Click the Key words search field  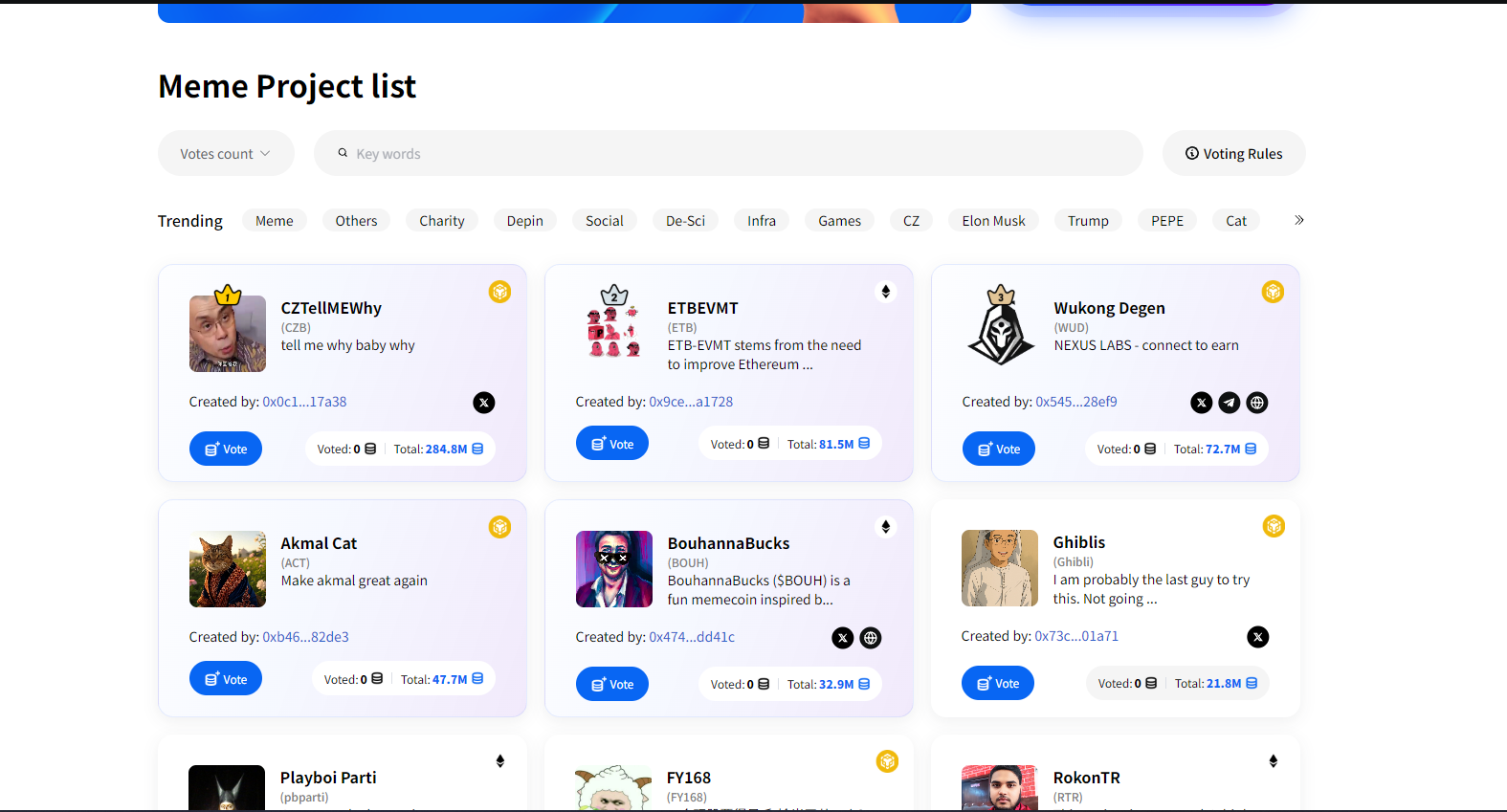(x=727, y=154)
